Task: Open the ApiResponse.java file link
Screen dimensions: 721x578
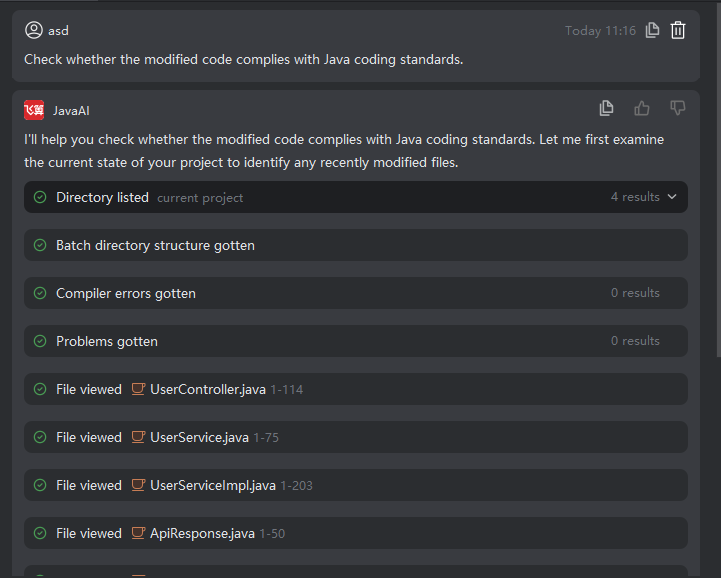Action: [202, 533]
